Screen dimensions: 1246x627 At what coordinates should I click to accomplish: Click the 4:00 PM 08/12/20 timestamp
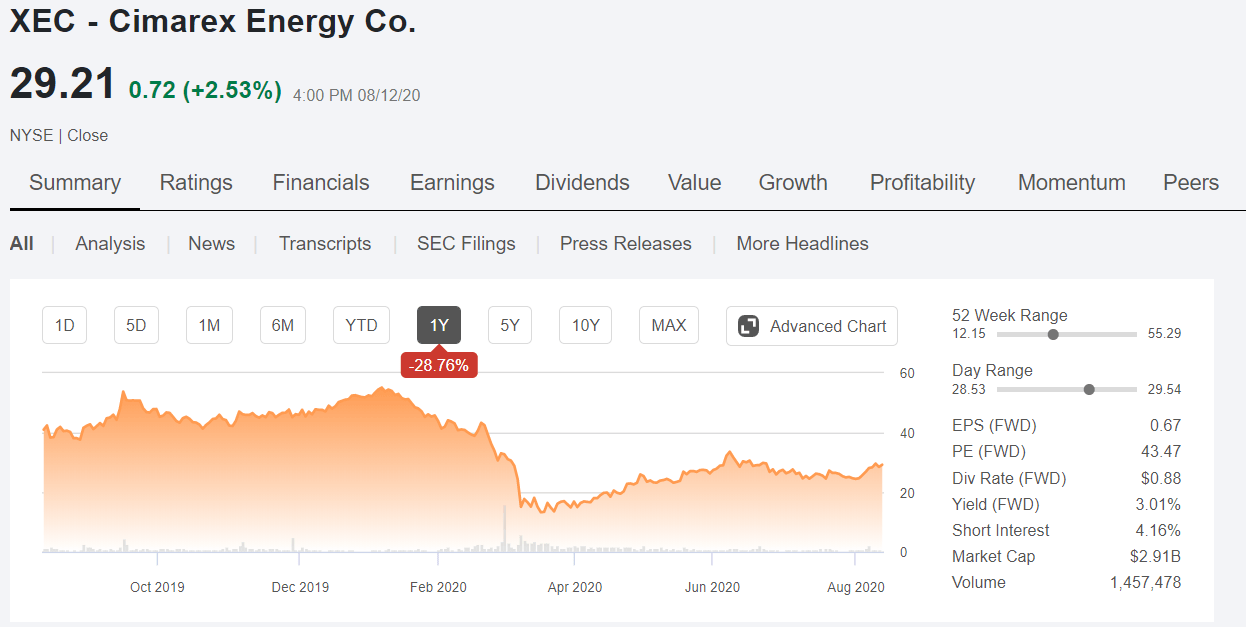pyautogui.click(x=357, y=95)
